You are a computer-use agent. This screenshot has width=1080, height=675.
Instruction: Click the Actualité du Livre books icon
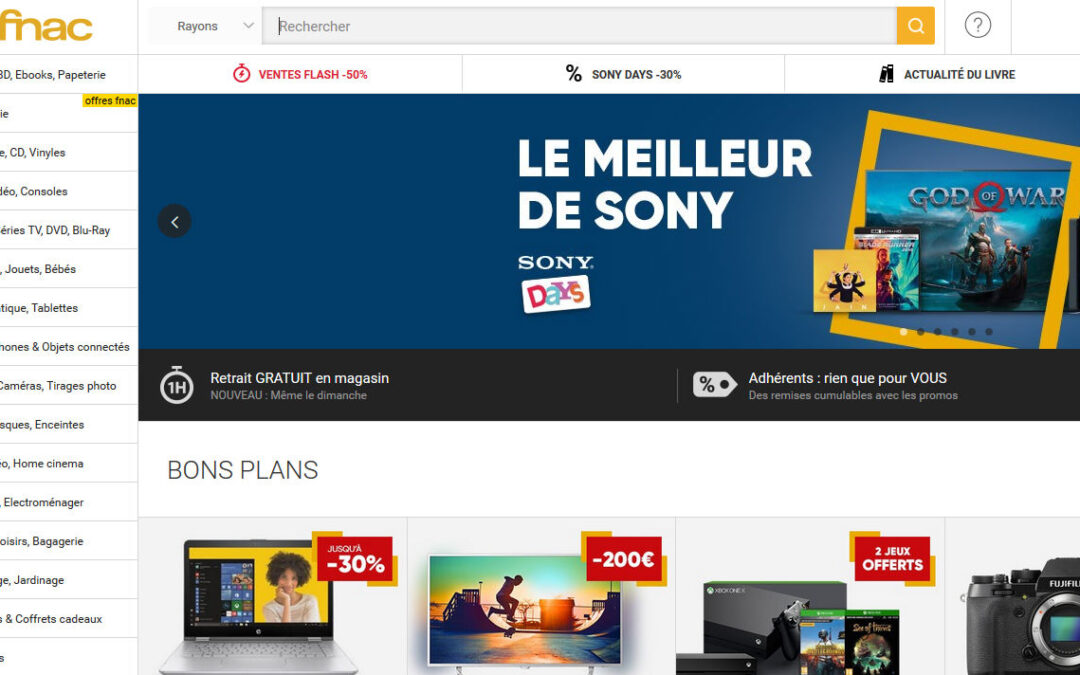(886, 74)
